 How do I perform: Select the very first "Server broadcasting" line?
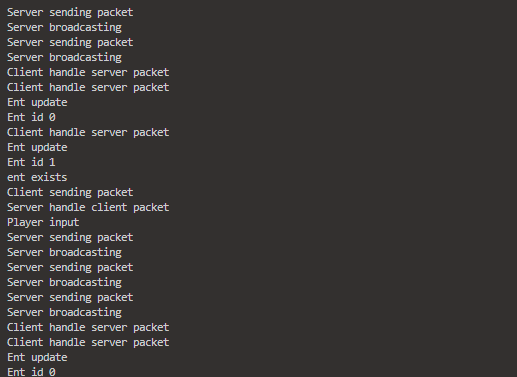64,27
